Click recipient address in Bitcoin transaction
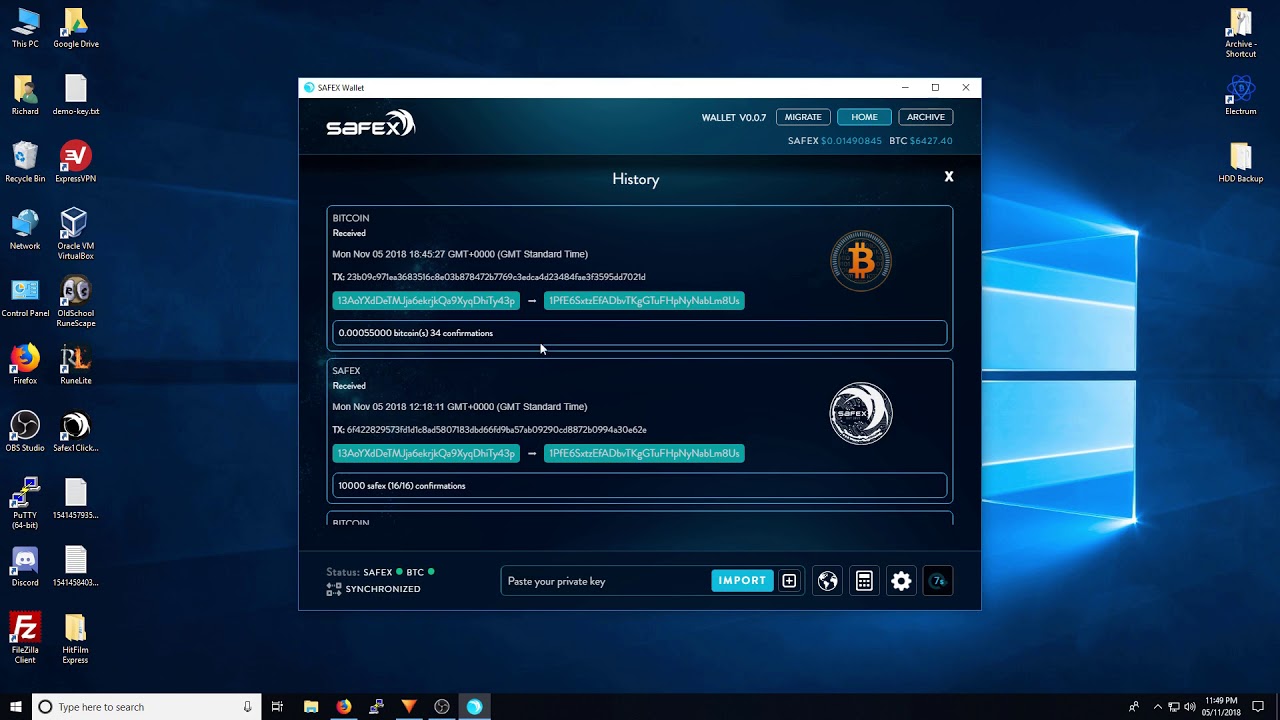 [644, 301]
